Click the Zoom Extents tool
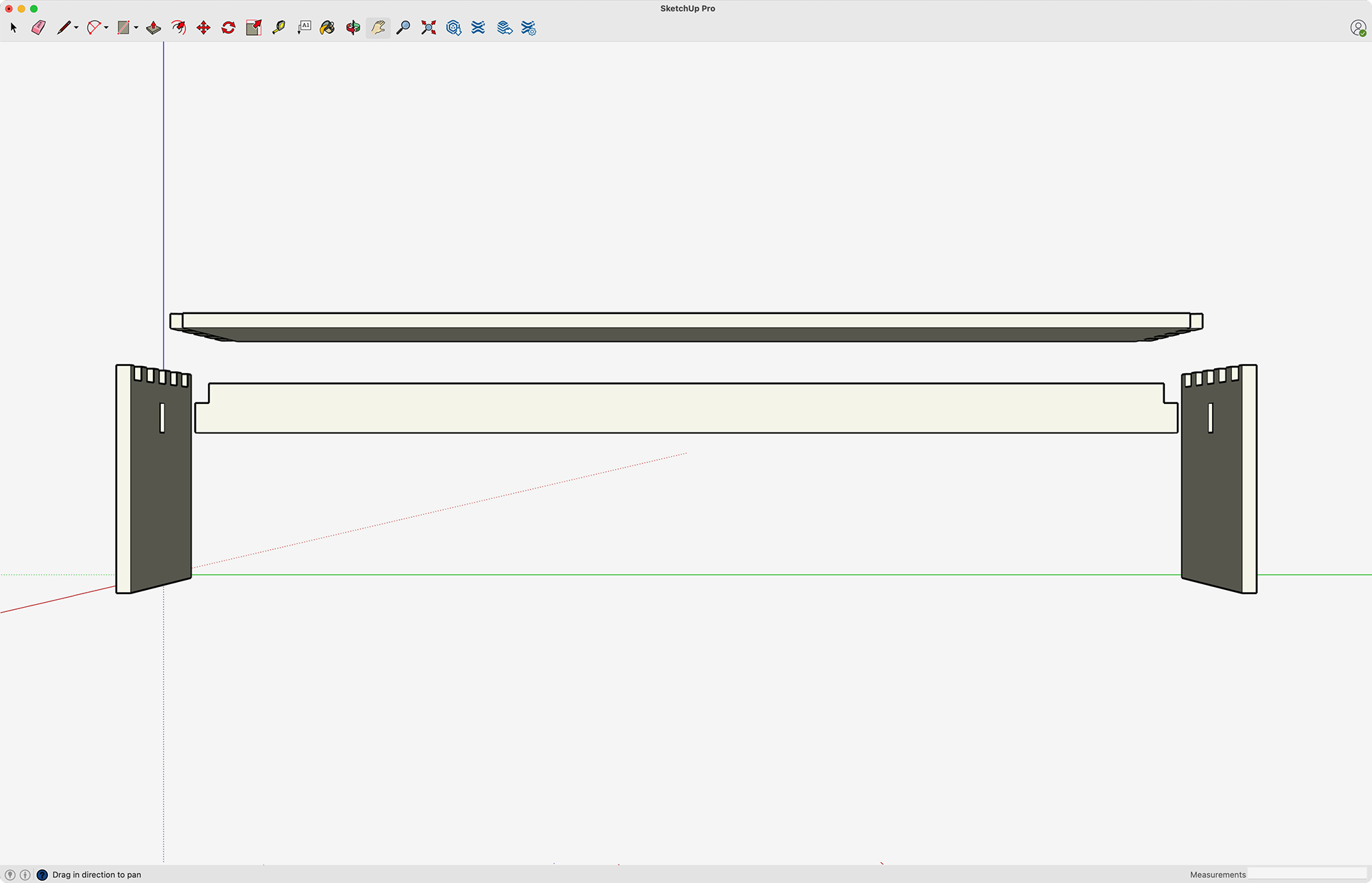 (x=429, y=28)
